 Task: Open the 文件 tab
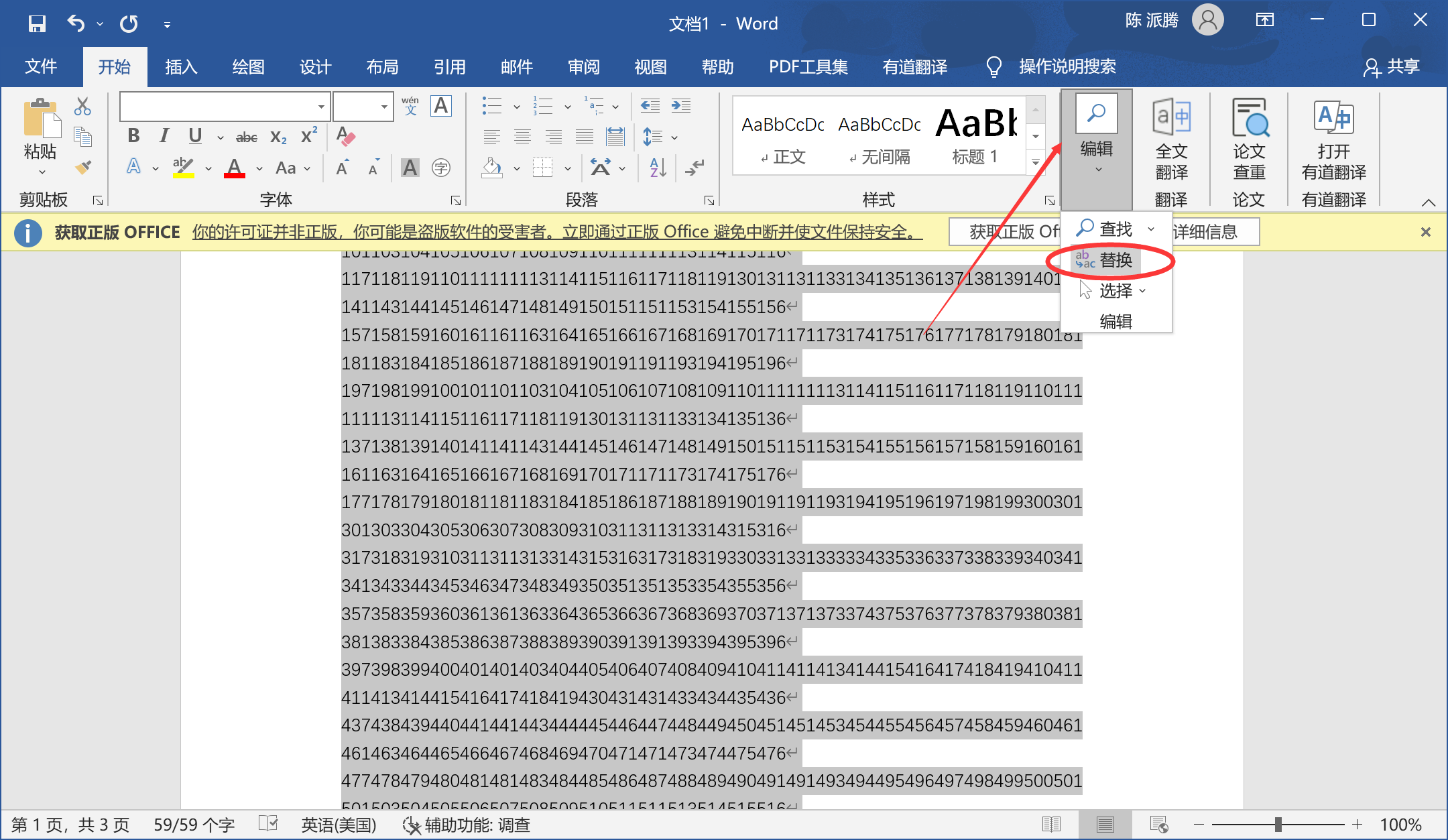coord(41,66)
